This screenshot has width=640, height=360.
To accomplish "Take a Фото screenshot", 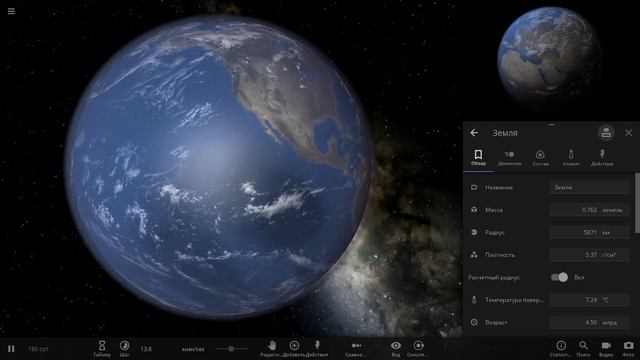I will pyautogui.click(x=629, y=349).
